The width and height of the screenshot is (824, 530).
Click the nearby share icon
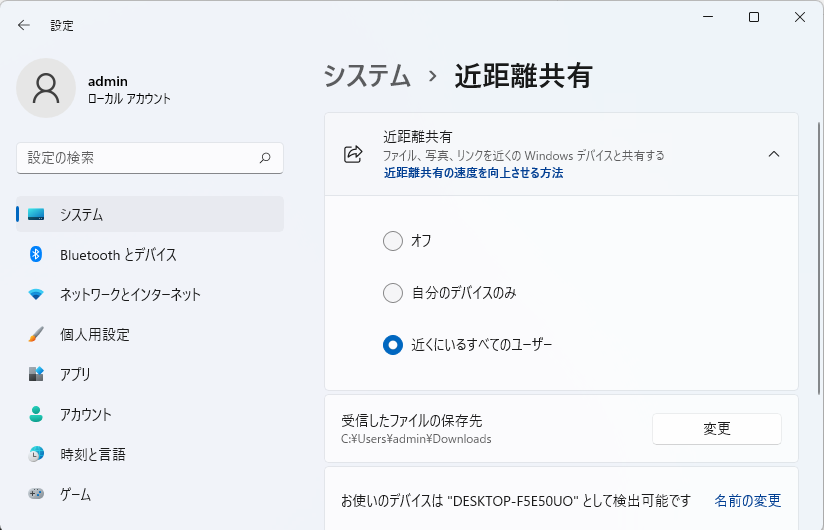tap(353, 154)
